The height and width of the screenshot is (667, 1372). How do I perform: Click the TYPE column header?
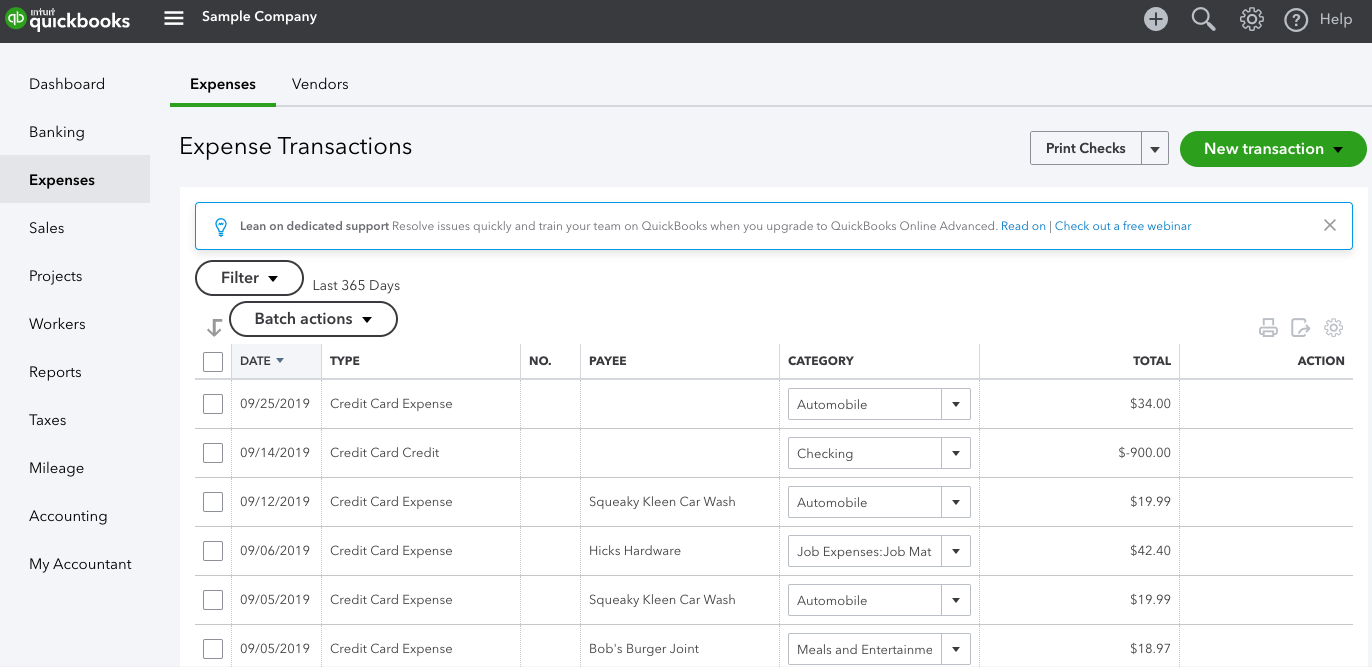click(345, 361)
